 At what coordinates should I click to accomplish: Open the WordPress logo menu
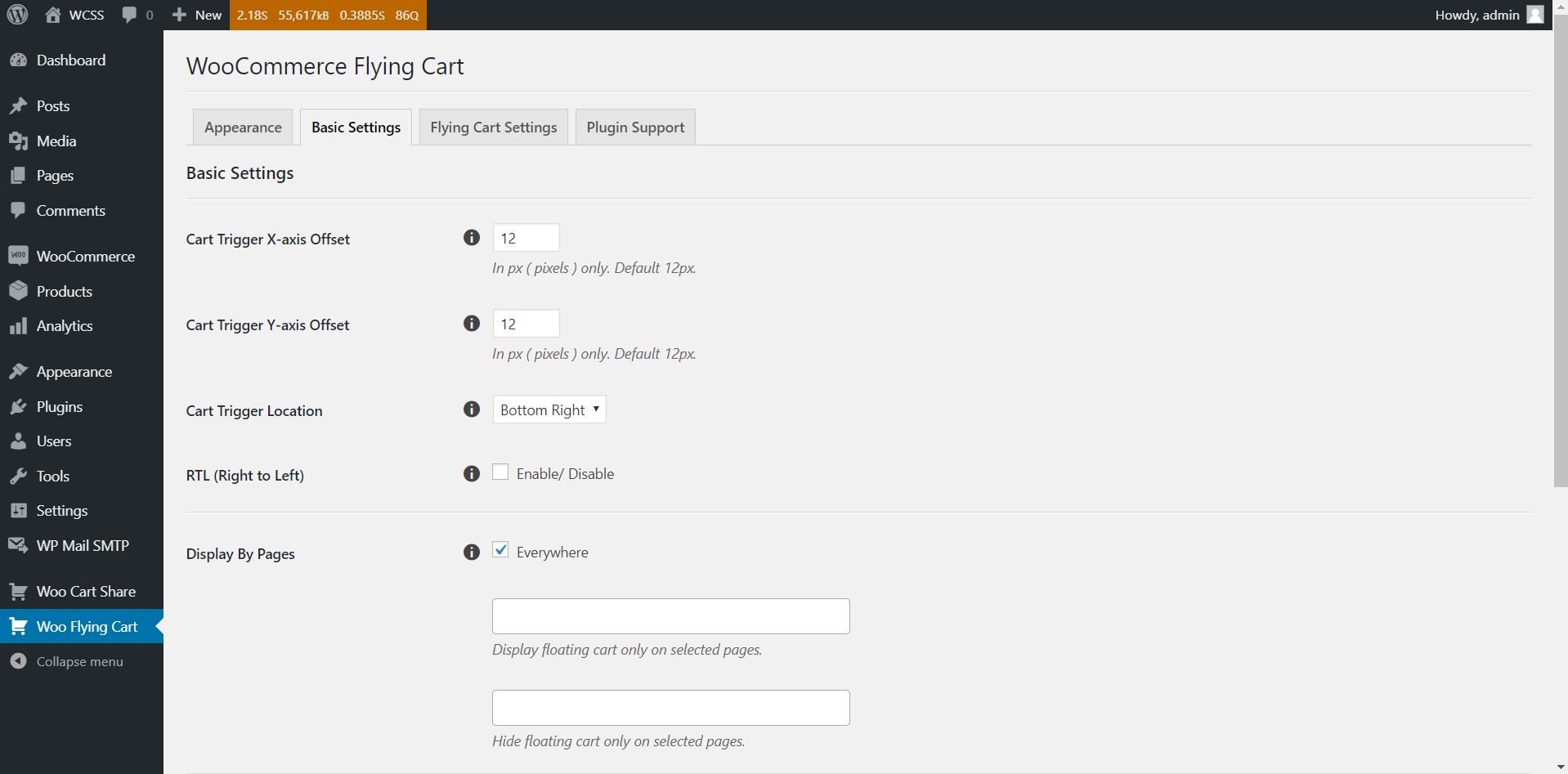[16, 14]
